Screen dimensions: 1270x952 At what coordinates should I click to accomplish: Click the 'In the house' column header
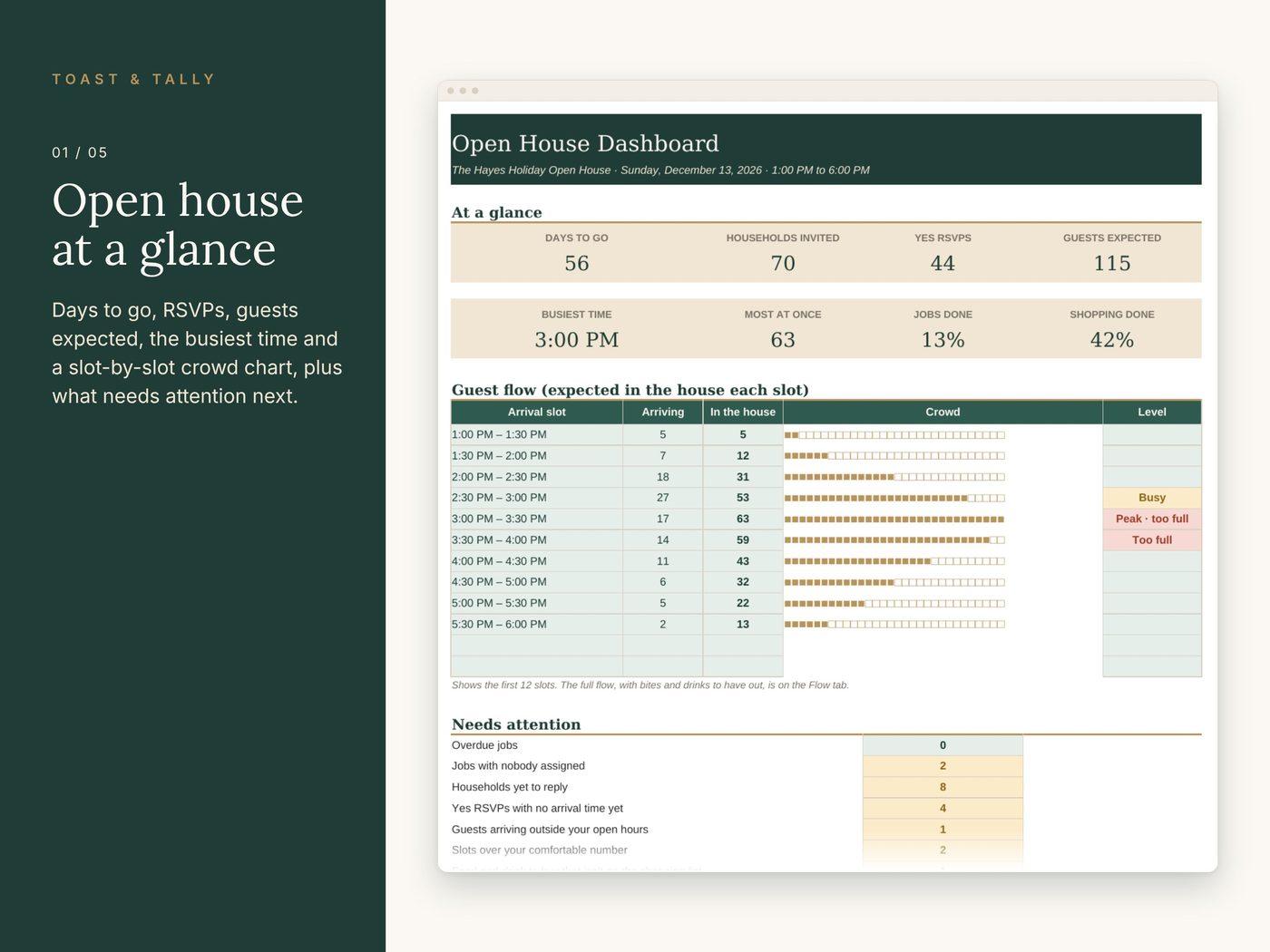point(743,413)
